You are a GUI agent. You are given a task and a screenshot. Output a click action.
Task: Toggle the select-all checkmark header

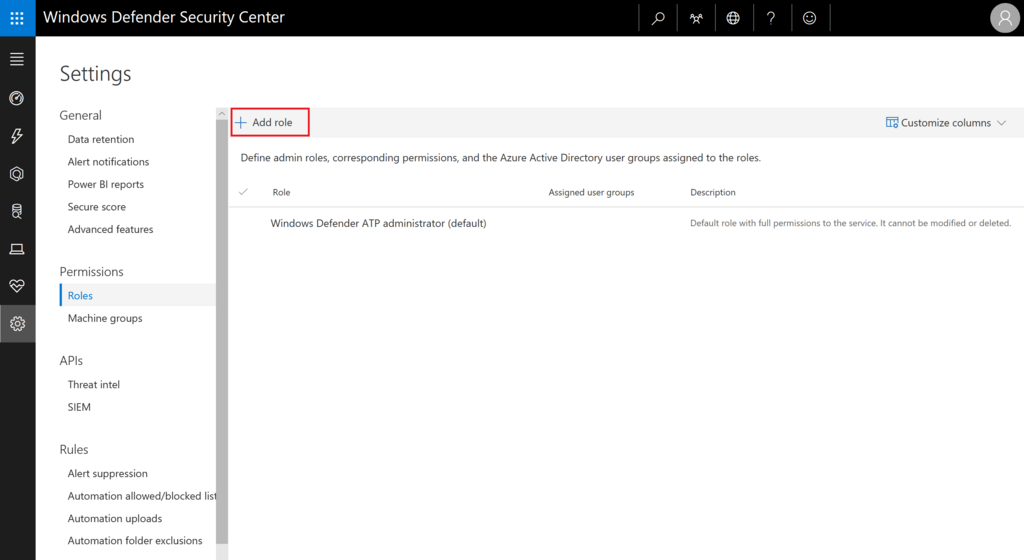[x=244, y=192]
